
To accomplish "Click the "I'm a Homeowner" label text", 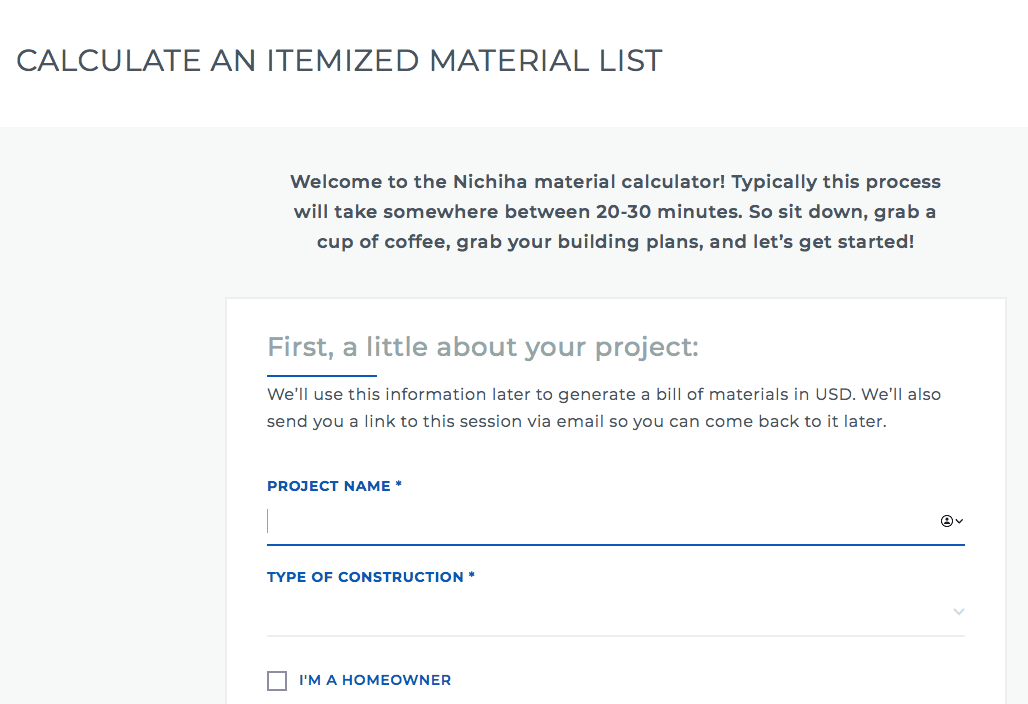I will click(375, 680).
